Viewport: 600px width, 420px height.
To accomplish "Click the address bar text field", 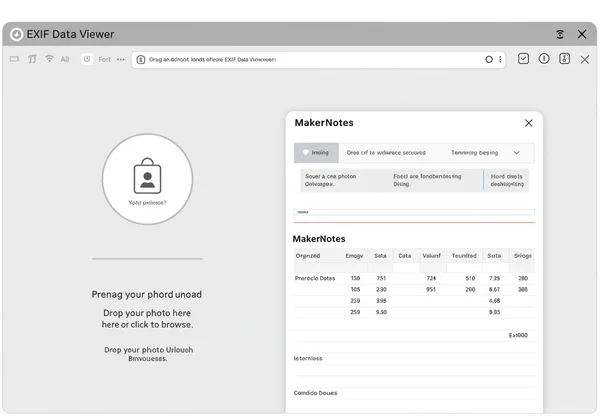I will click(x=318, y=60).
